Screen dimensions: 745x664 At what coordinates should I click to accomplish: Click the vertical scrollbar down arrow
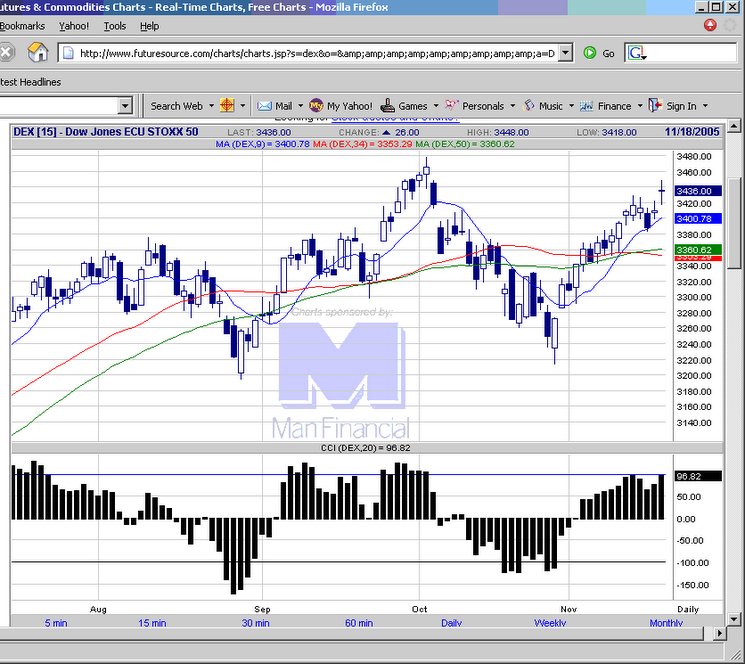734,619
